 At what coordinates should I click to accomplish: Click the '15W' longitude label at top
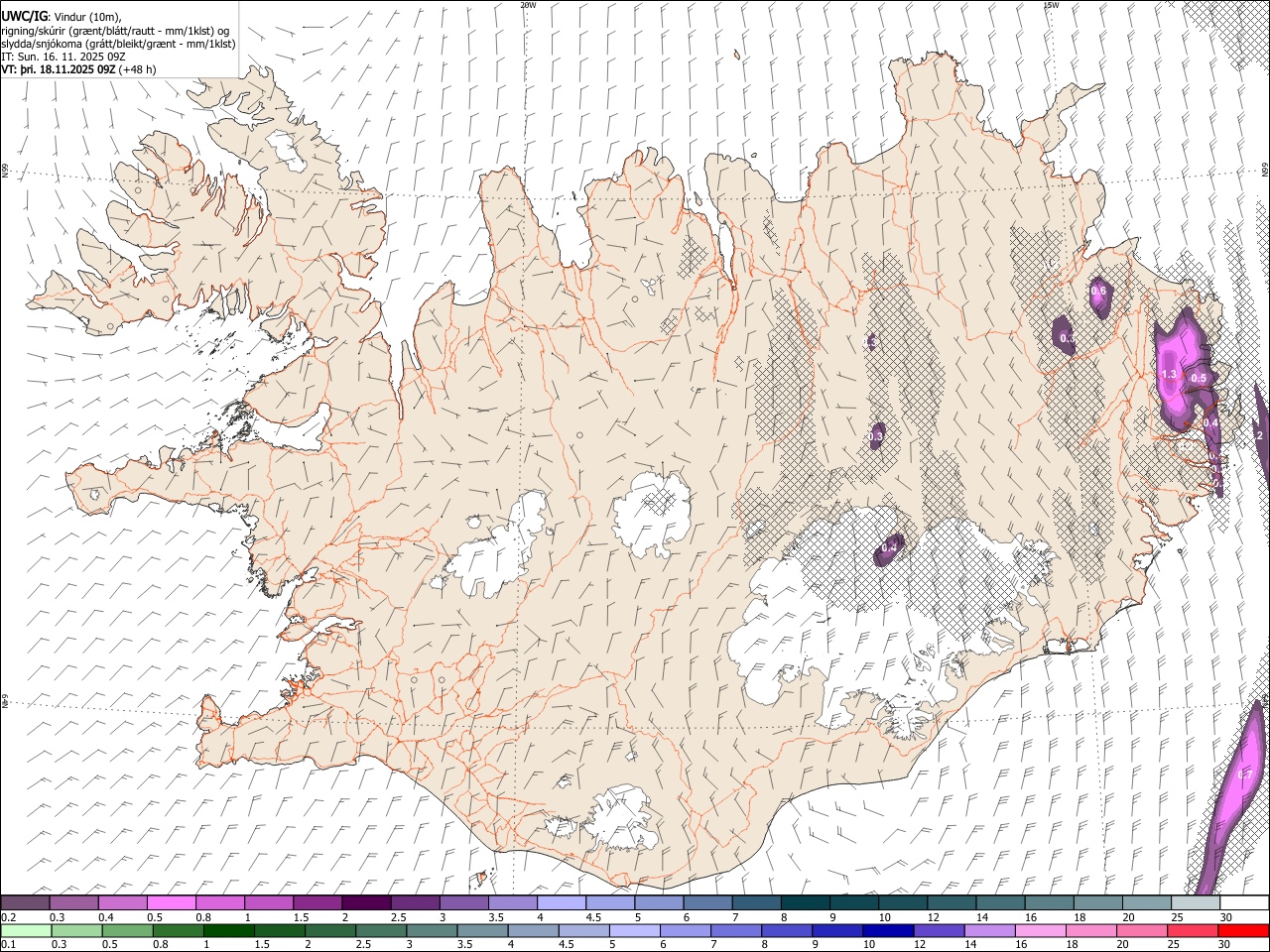pos(1050,5)
